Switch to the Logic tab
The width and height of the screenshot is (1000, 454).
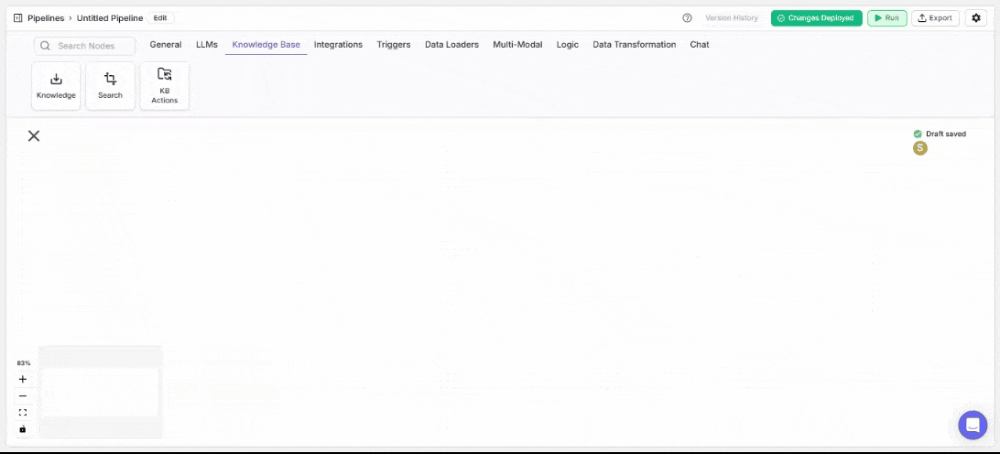[568, 45]
